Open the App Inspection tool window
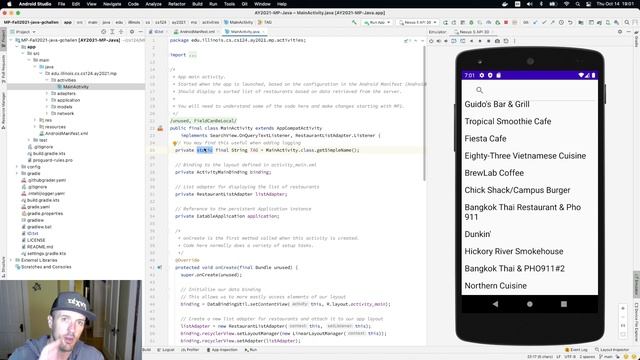This screenshot has width=640, height=360. (222, 350)
